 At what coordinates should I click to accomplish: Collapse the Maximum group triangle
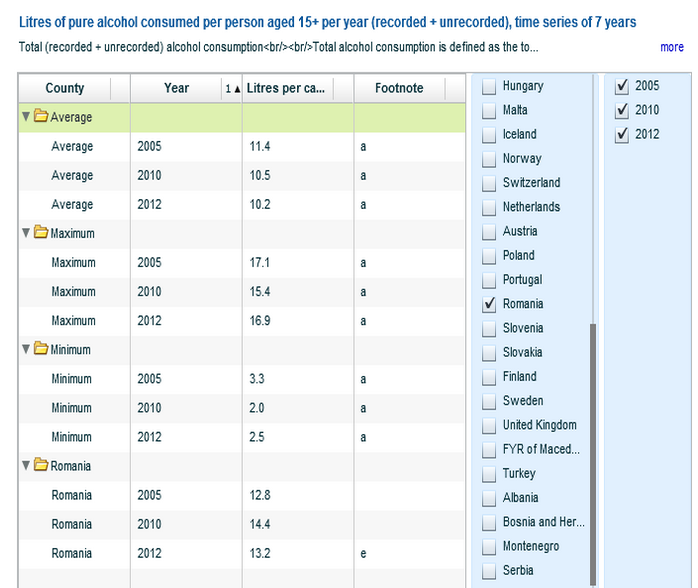(x=26, y=233)
